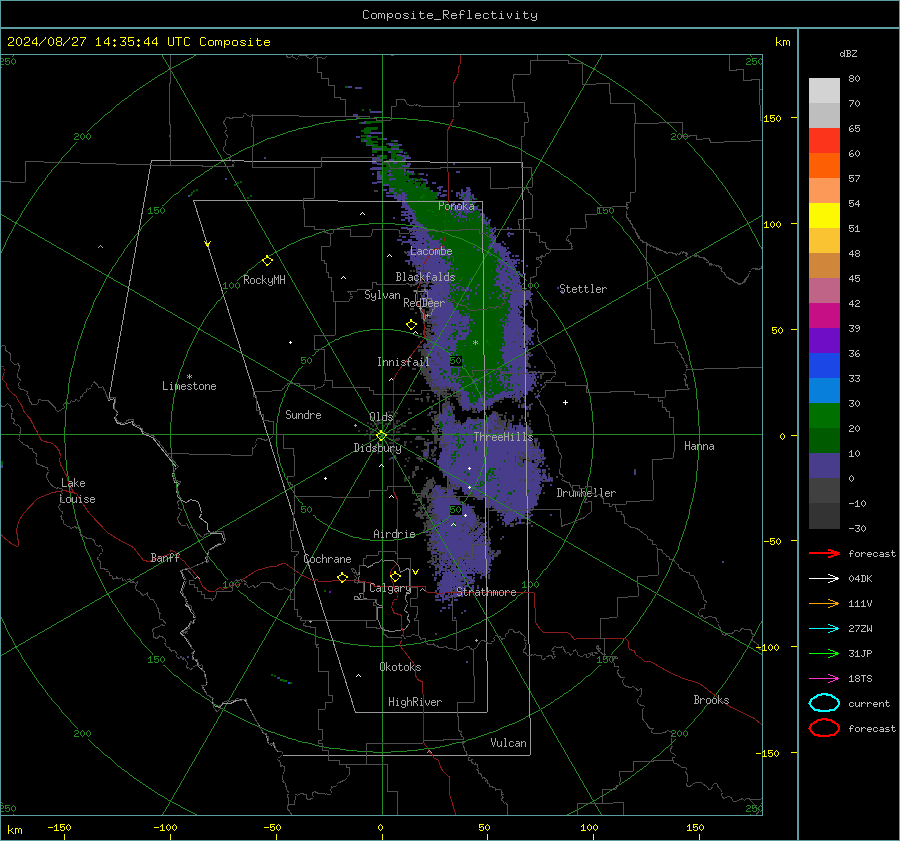Click the Composite_Reflectivity title

[450, 15]
